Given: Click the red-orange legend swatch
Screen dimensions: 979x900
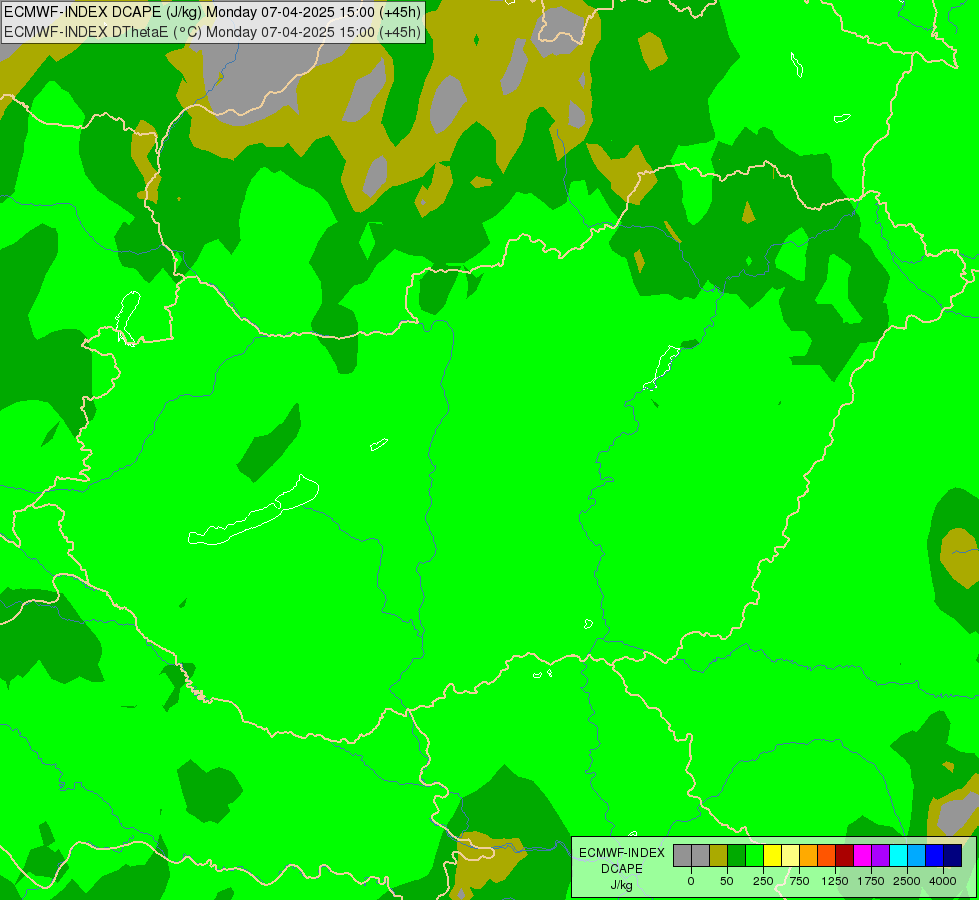Looking at the screenshot, I should coord(827,856).
